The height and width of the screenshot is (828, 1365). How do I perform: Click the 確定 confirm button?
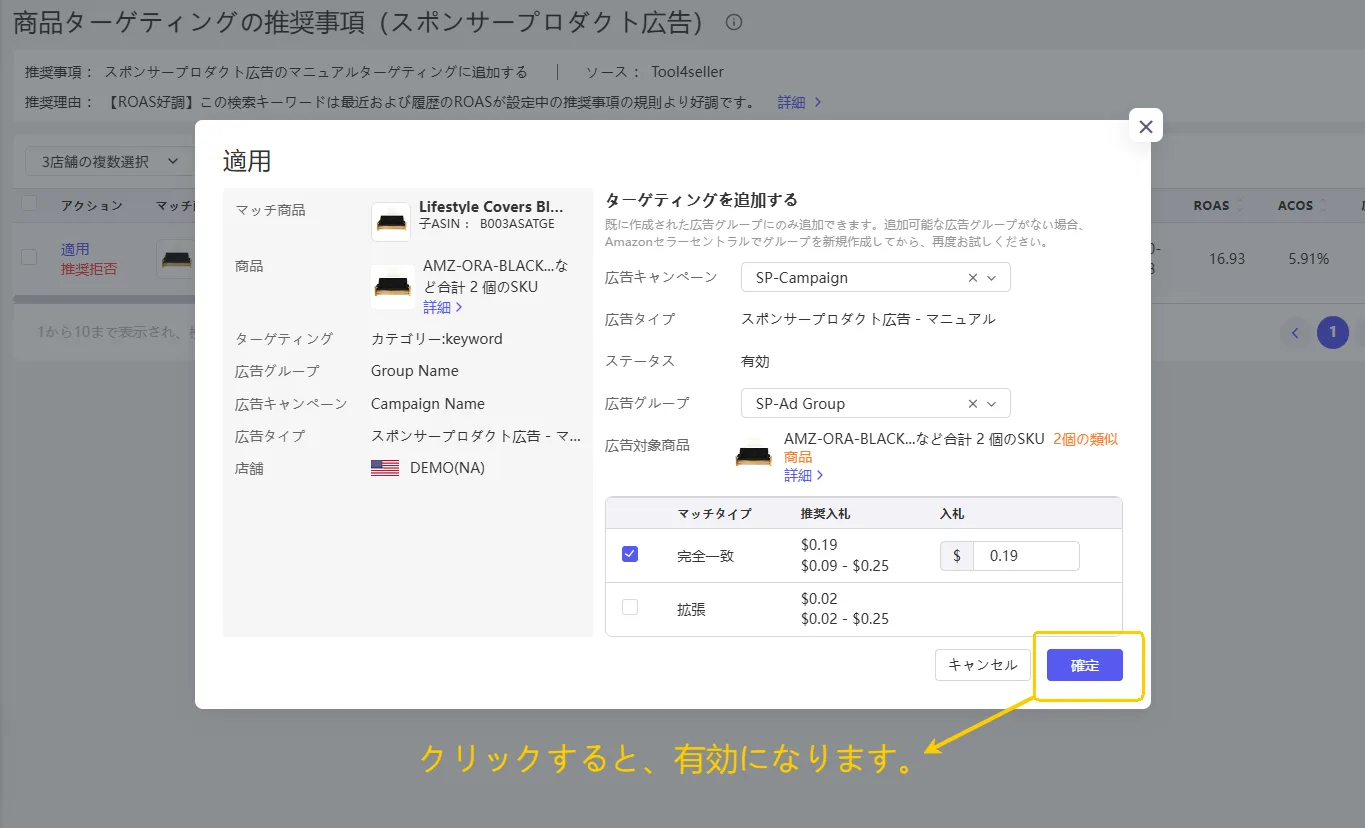coord(1085,665)
